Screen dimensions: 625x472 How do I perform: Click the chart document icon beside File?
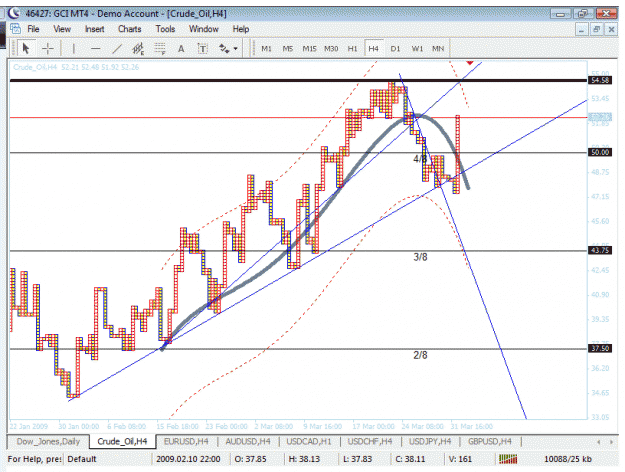15,29
